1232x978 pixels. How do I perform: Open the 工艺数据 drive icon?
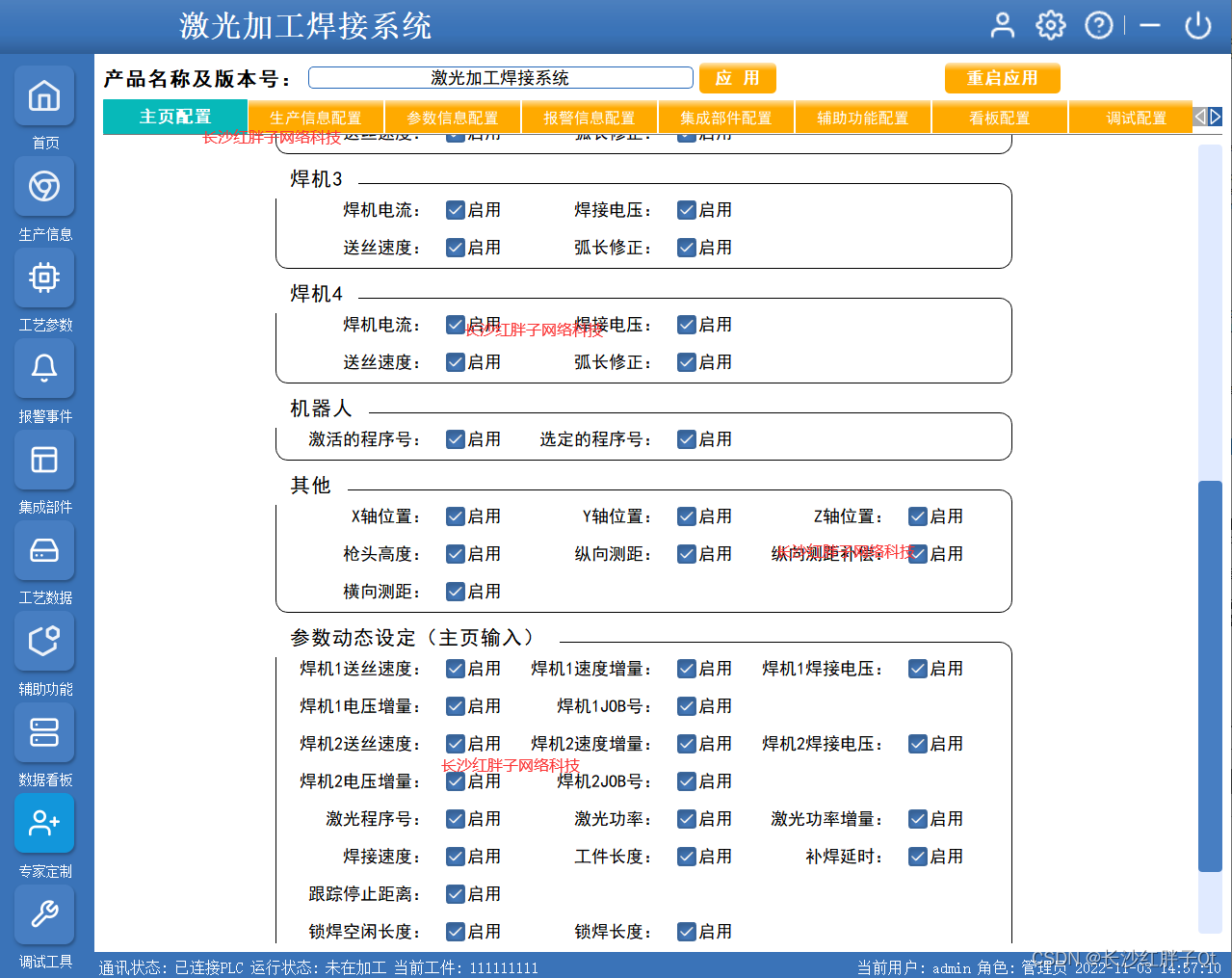[44, 550]
